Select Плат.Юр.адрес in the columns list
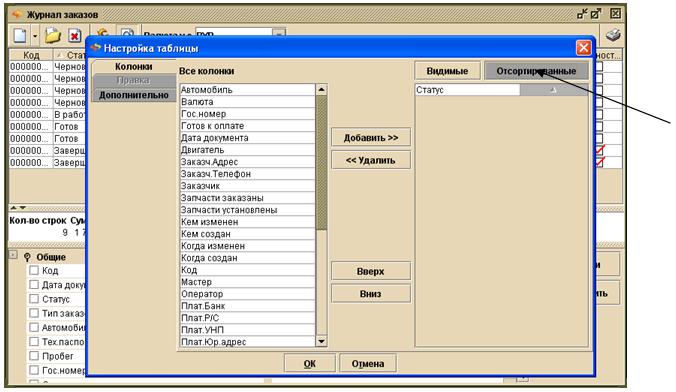676x392 pixels. coord(247,342)
